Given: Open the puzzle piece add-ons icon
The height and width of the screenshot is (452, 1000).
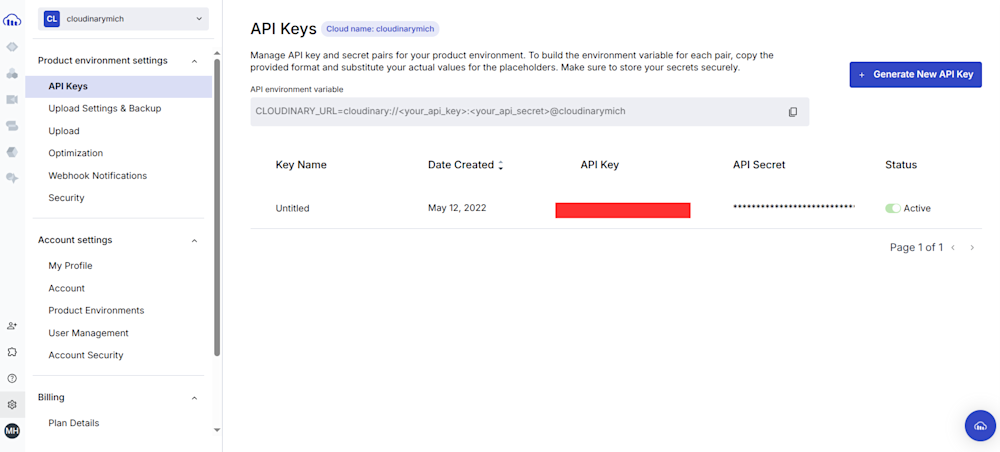Looking at the screenshot, I should tap(12, 352).
